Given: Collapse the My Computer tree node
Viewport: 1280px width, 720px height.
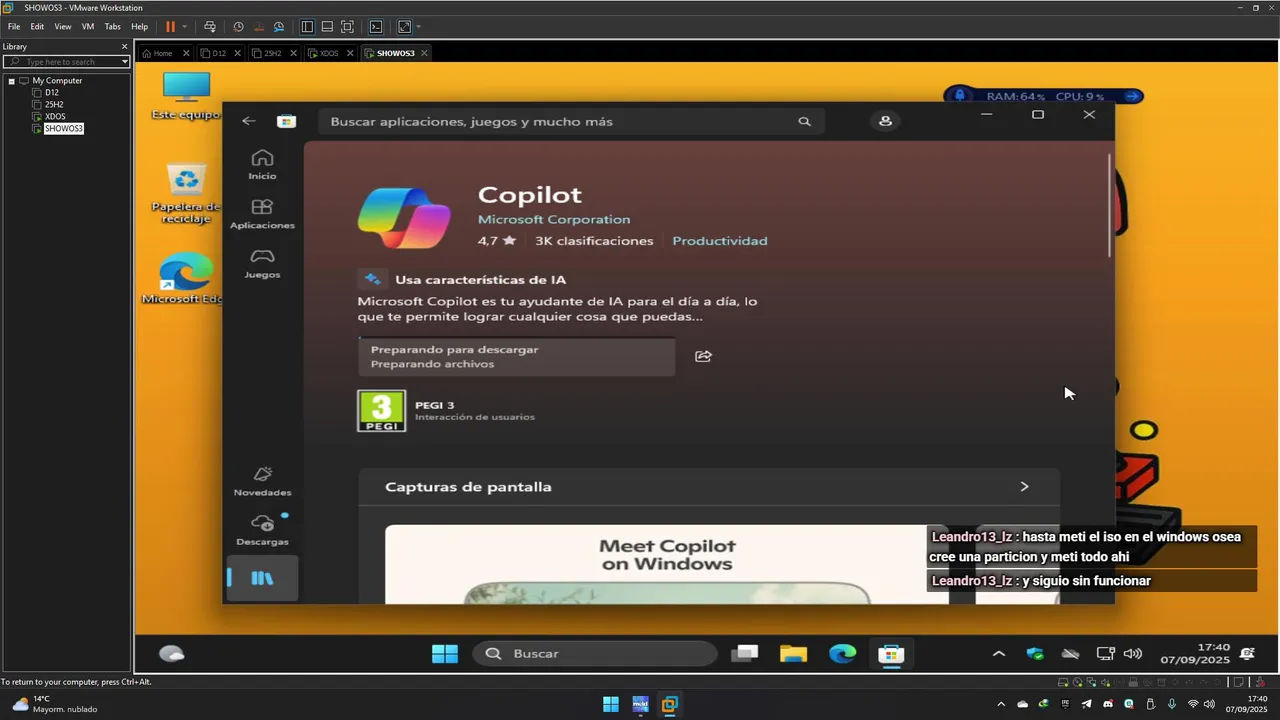Looking at the screenshot, I should coord(11,81).
